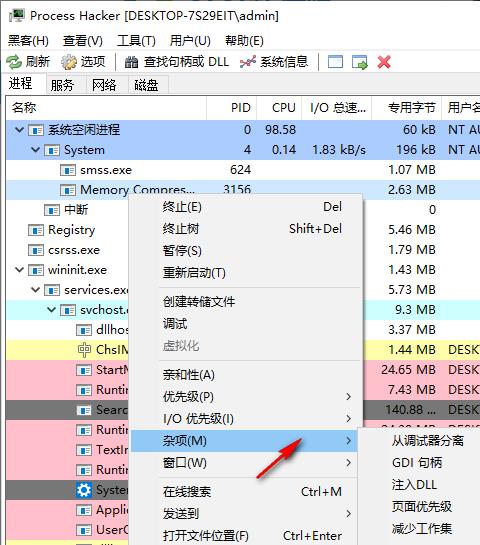Screen dimensions: 480x545
Task: Open the 查看(V) view menu
Action: (83, 41)
